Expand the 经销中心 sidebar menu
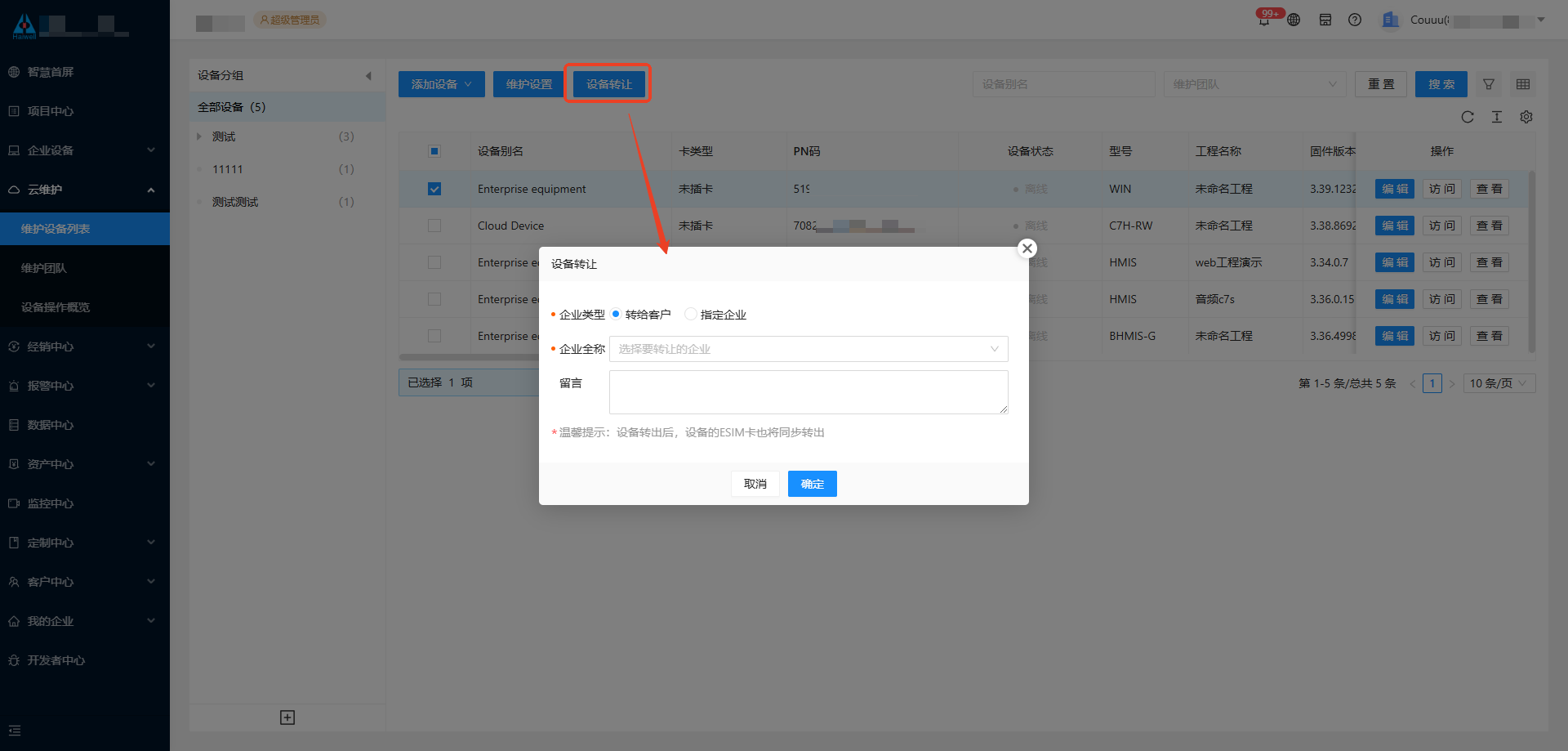The image size is (1568, 751). (x=85, y=346)
